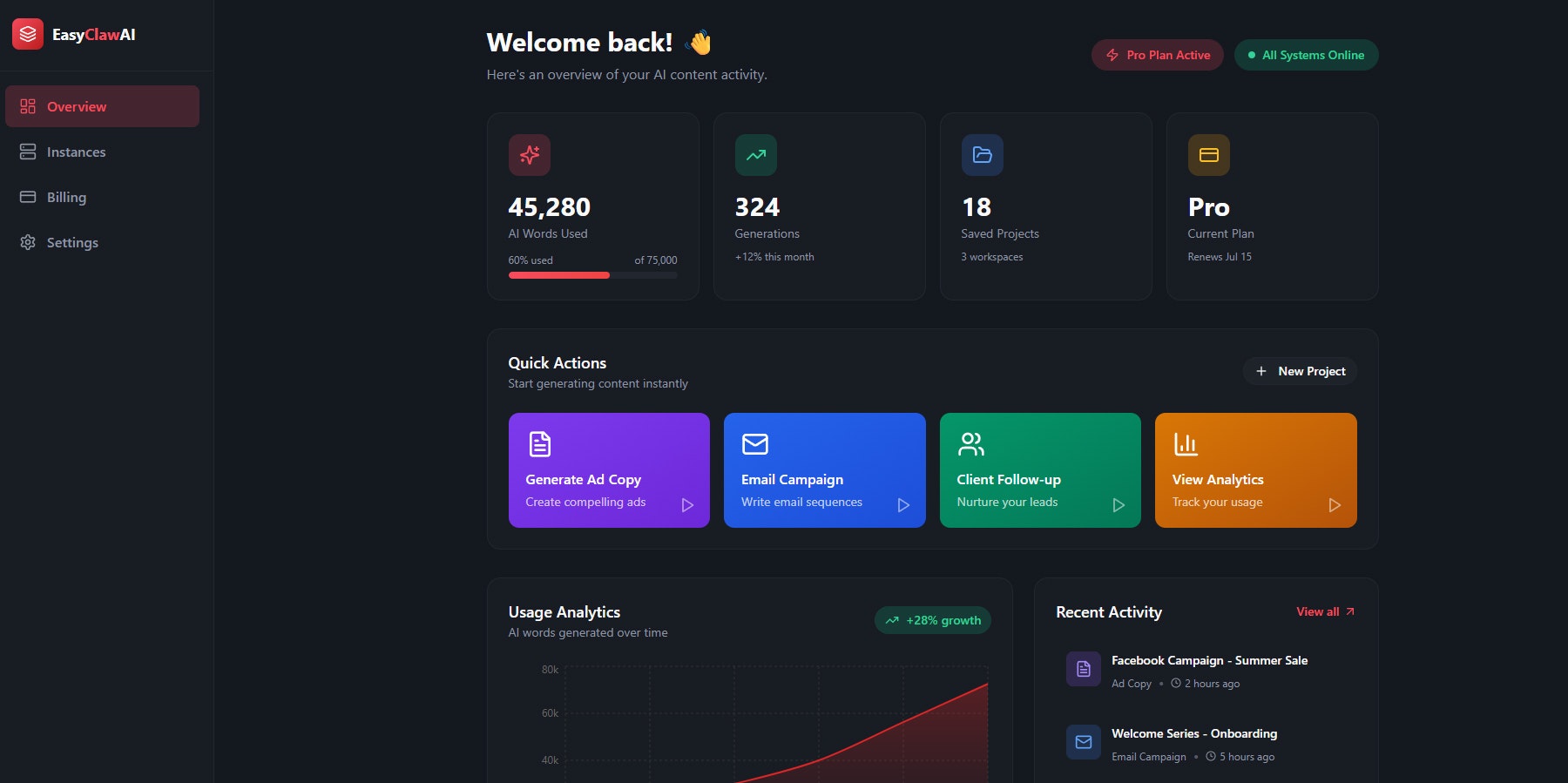Click the trending arrow icon on Generations card
1568x783 pixels.
click(x=756, y=155)
